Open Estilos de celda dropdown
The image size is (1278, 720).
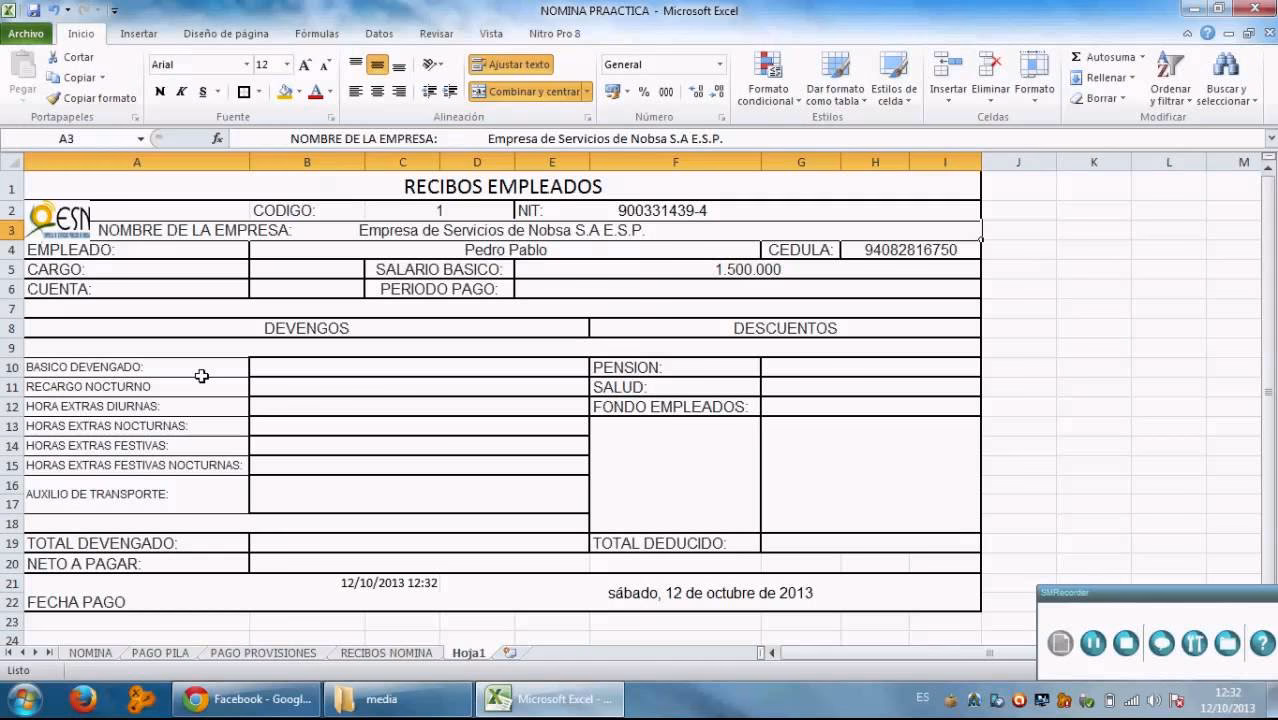point(893,79)
